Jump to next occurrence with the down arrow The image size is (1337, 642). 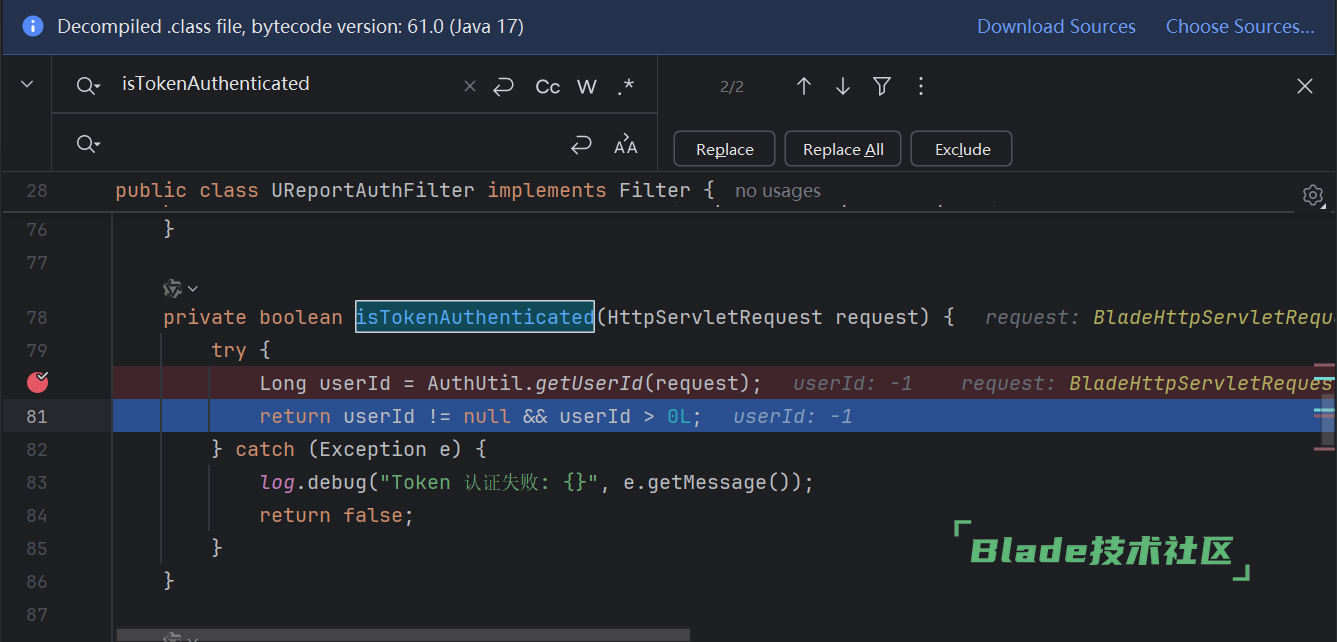click(842, 87)
